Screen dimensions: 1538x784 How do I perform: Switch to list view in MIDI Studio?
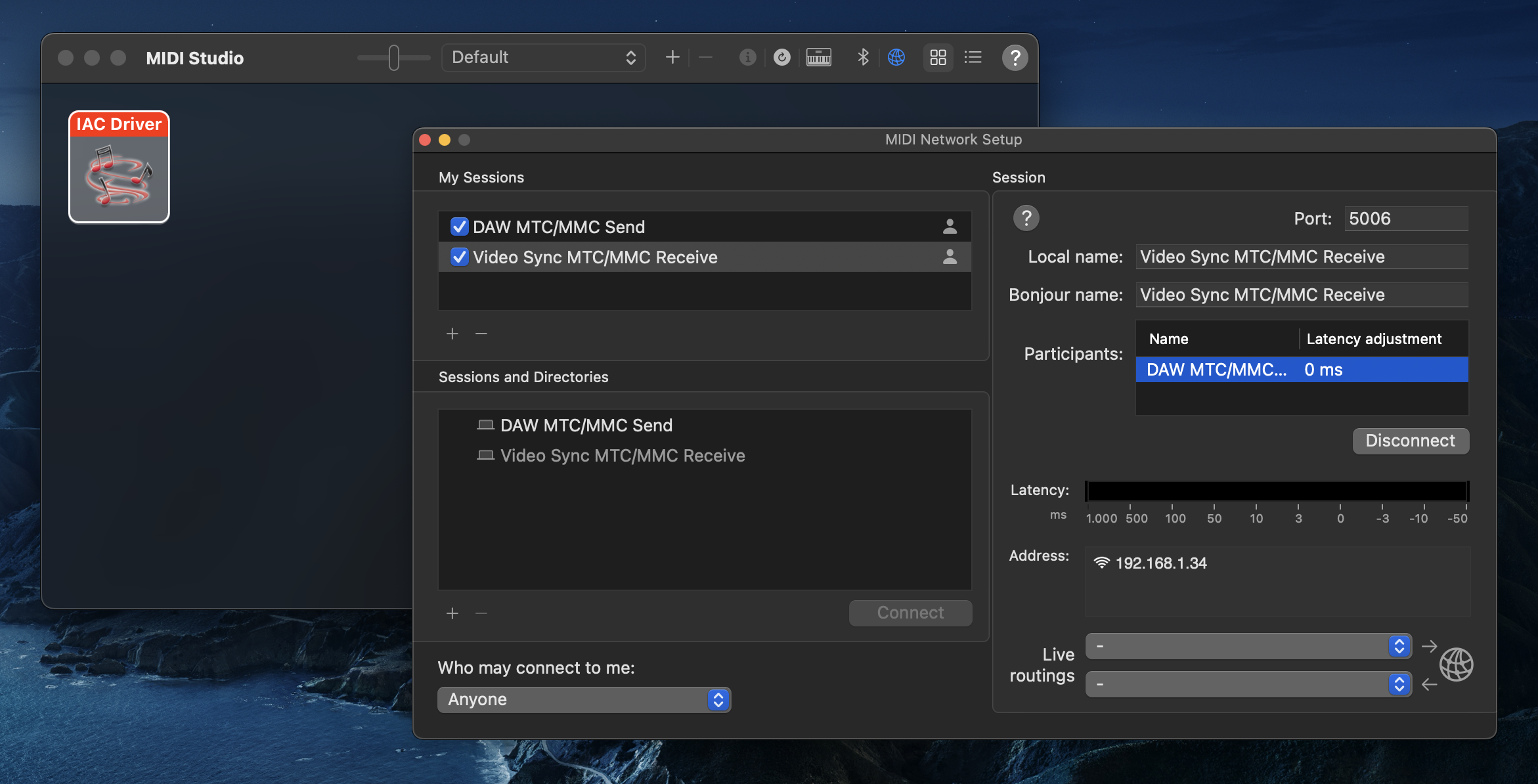(973, 58)
